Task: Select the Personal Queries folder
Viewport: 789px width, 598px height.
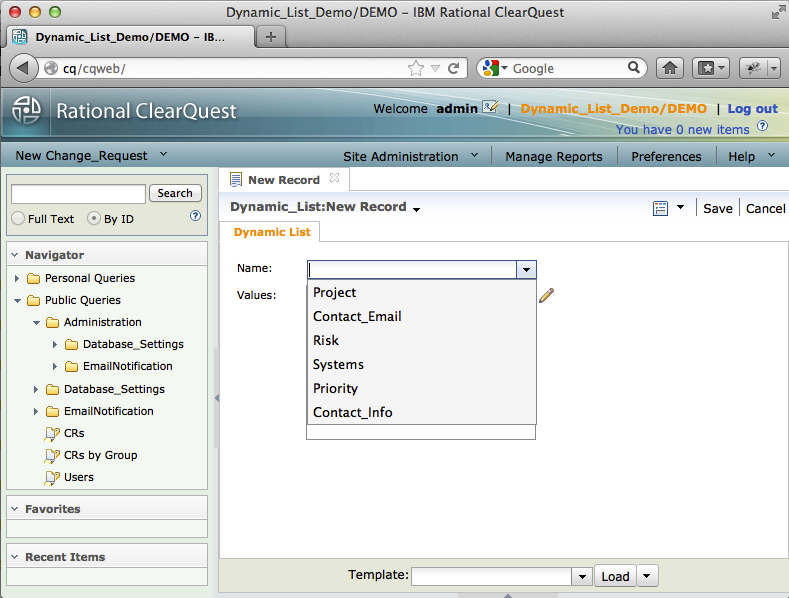Action: tap(90, 278)
